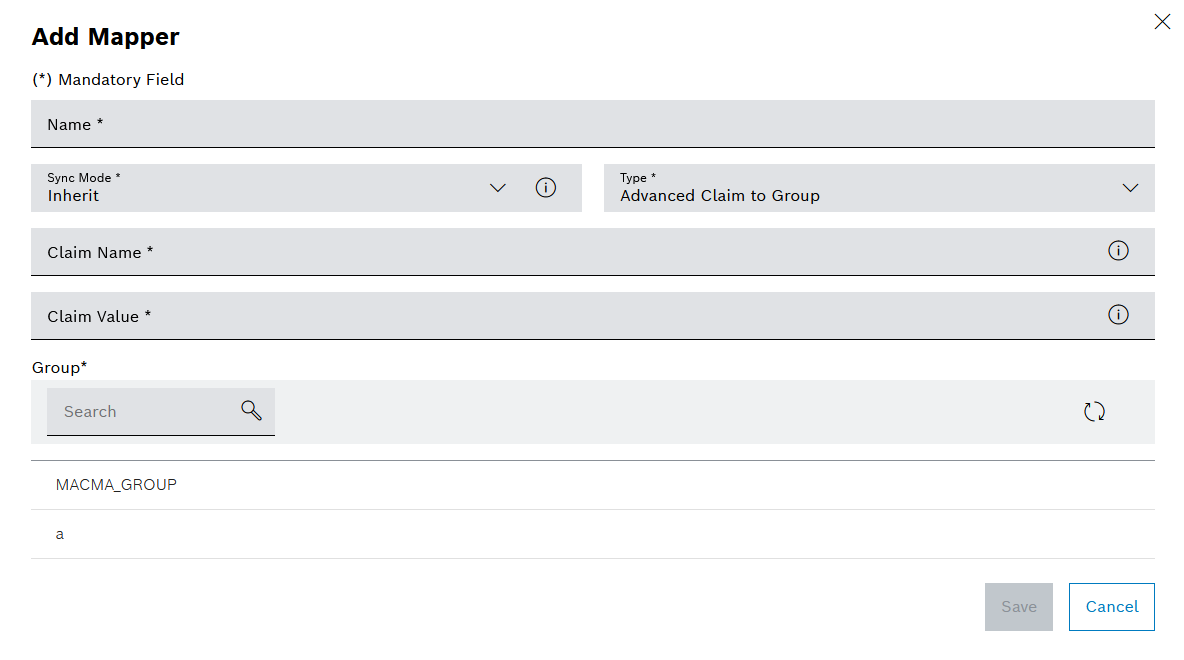
Task: Click the magnifier icon in the Group search
Action: (251, 411)
